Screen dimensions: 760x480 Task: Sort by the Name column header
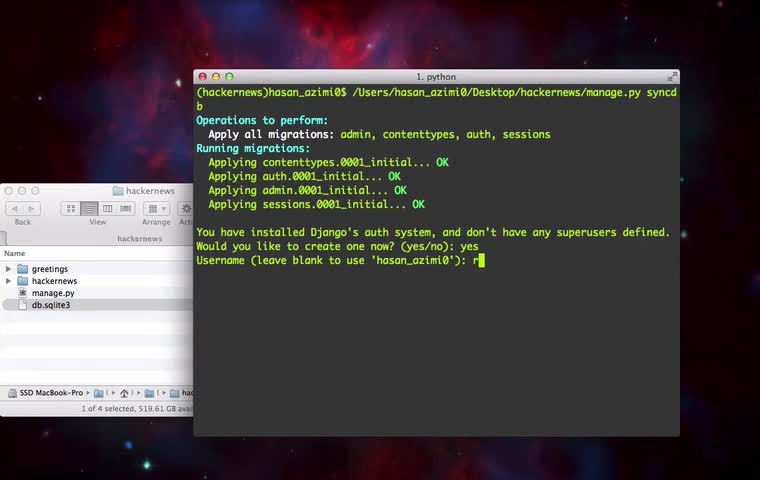[x=15, y=253]
